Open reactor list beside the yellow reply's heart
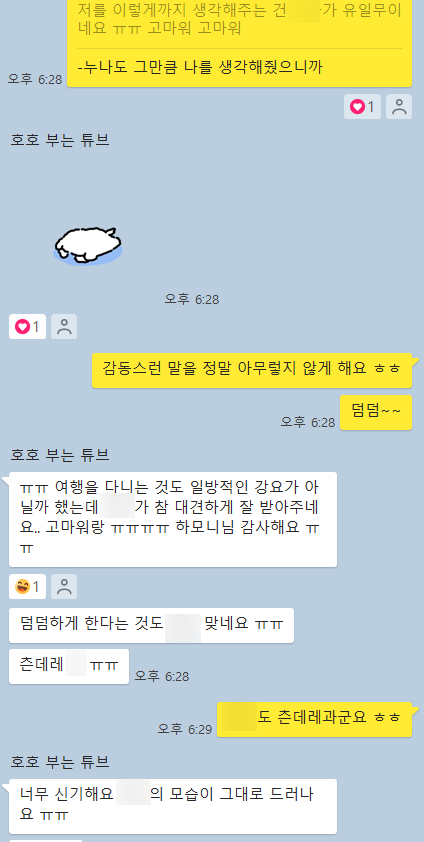The width and height of the screenshot is (424, 842). click(x=399, y=107)
